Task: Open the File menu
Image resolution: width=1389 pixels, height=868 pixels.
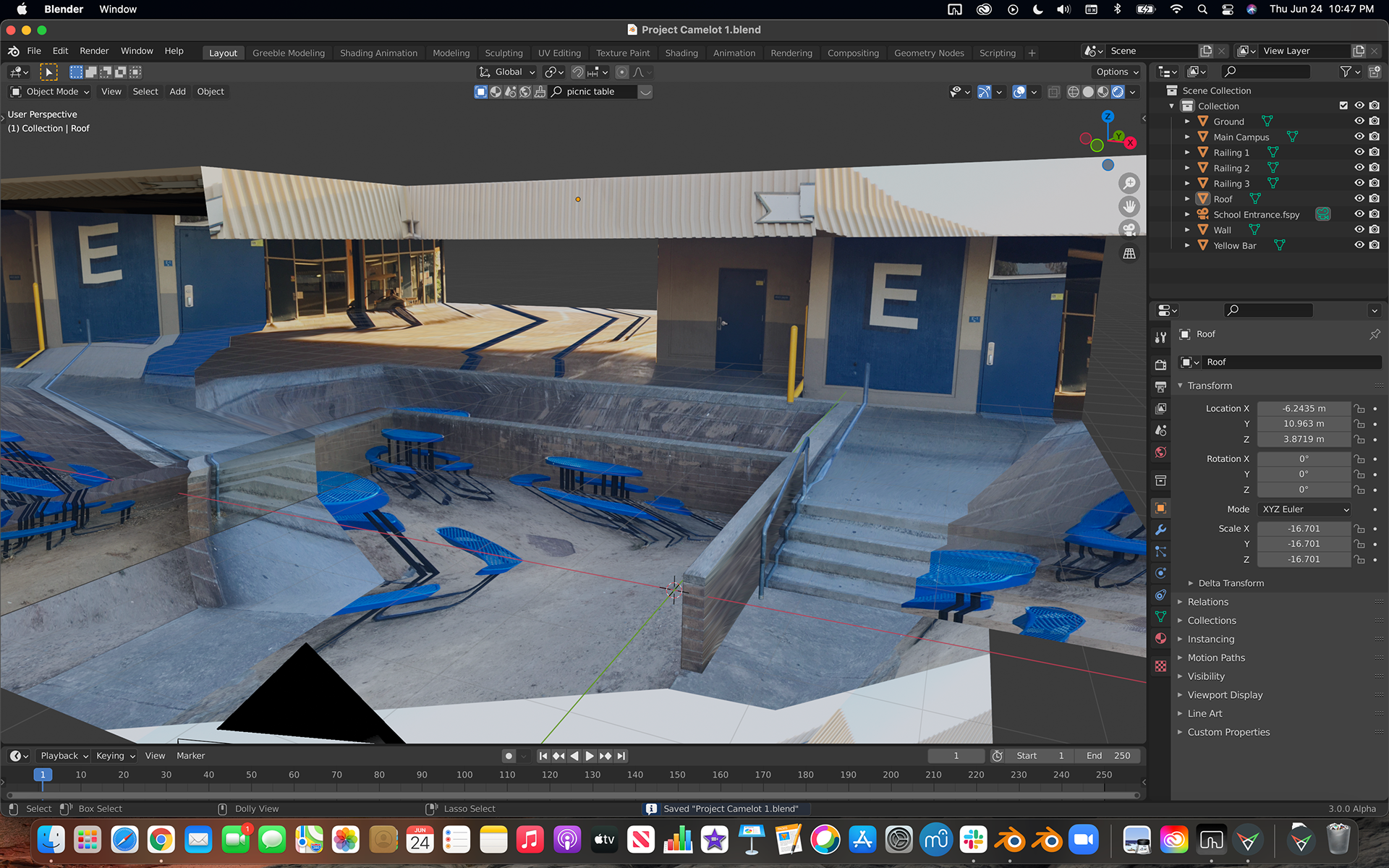Action: pos(34,51)
